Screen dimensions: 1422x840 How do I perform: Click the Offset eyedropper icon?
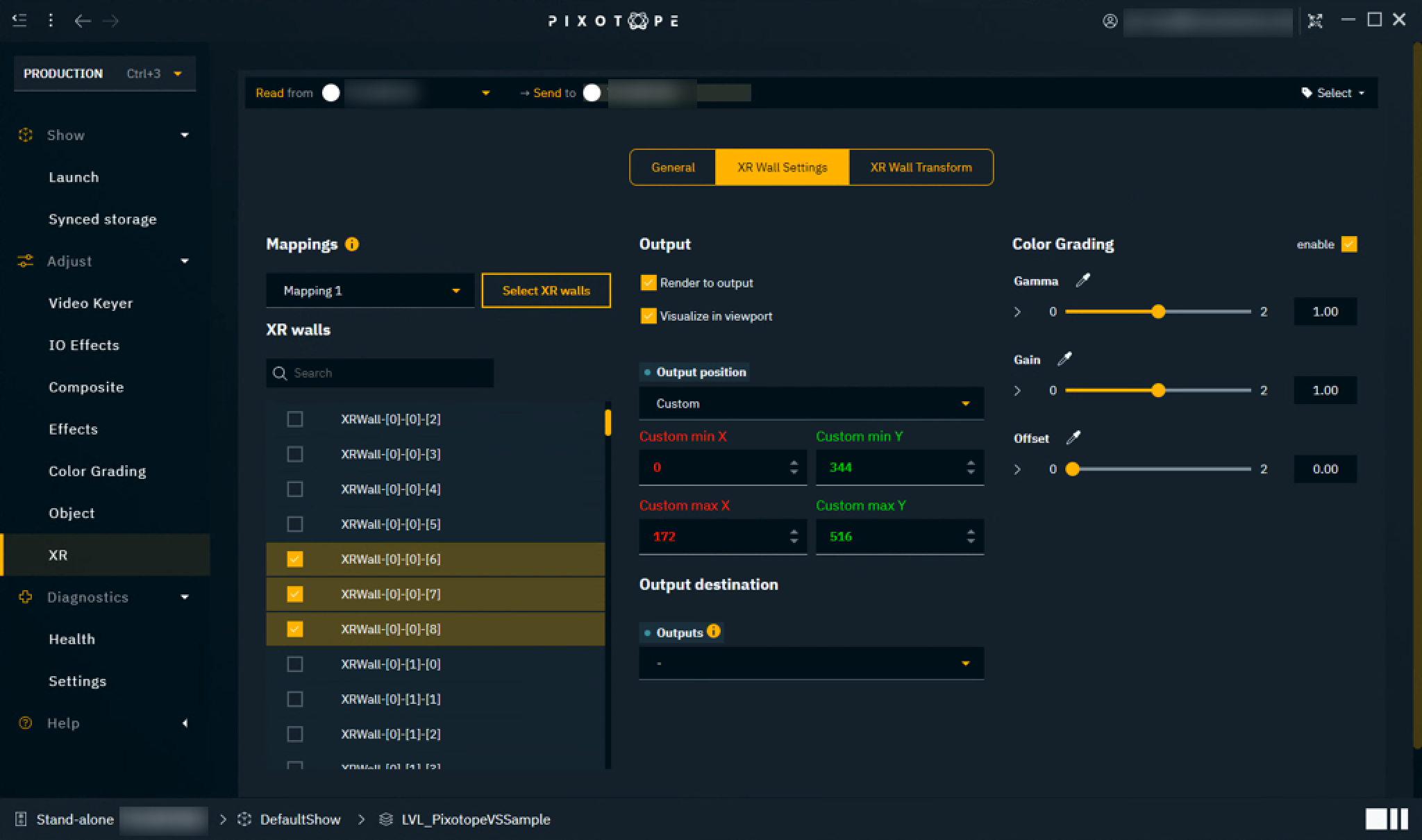[x=1073, y=438]
